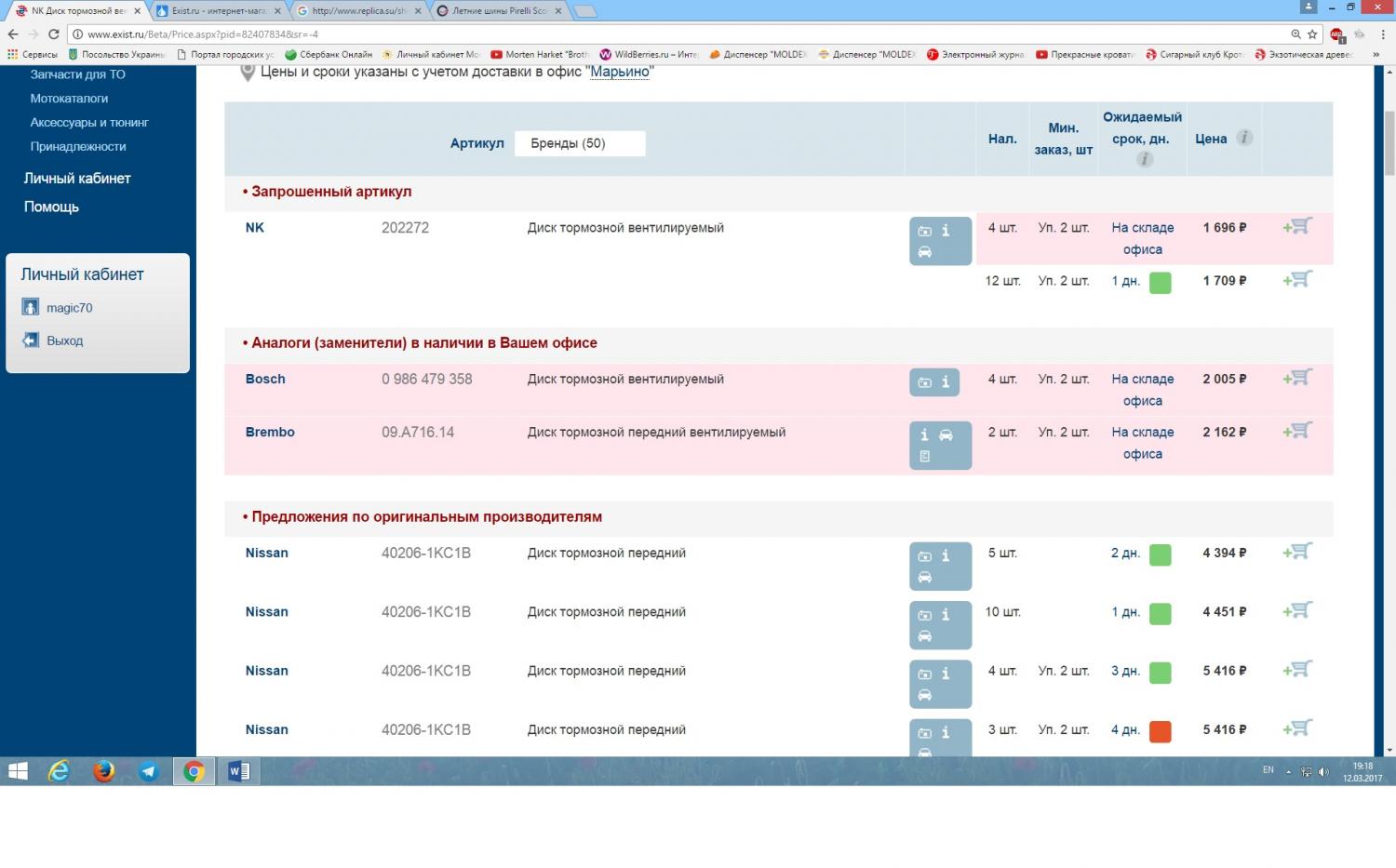
Task: Click volume icon in system tray
Action: coord(1323,771)
